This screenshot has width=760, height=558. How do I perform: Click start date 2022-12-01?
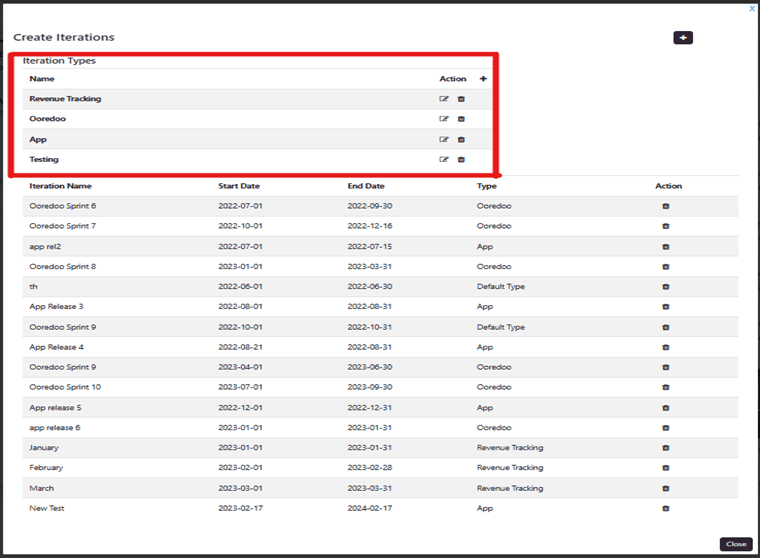[x=240, y=407]
